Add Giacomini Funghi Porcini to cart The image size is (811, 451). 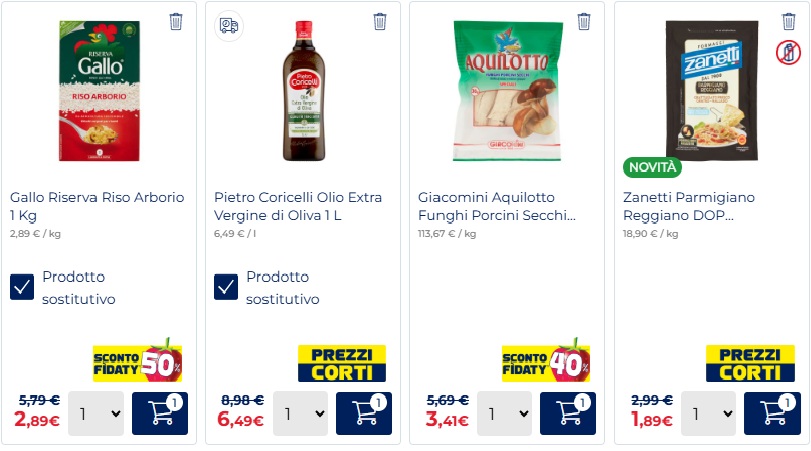(568, 413)
